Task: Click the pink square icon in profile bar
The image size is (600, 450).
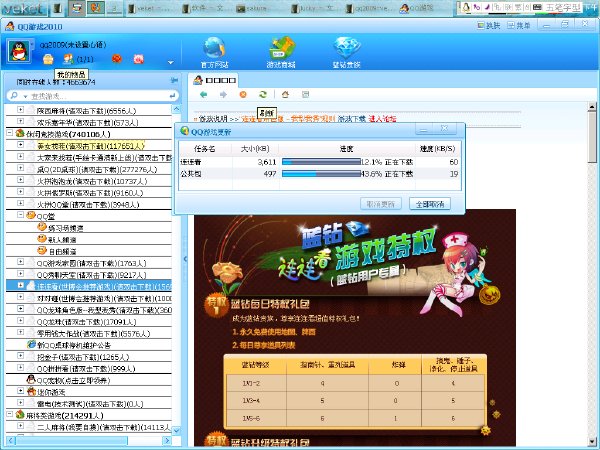Action: click(139, 59)
